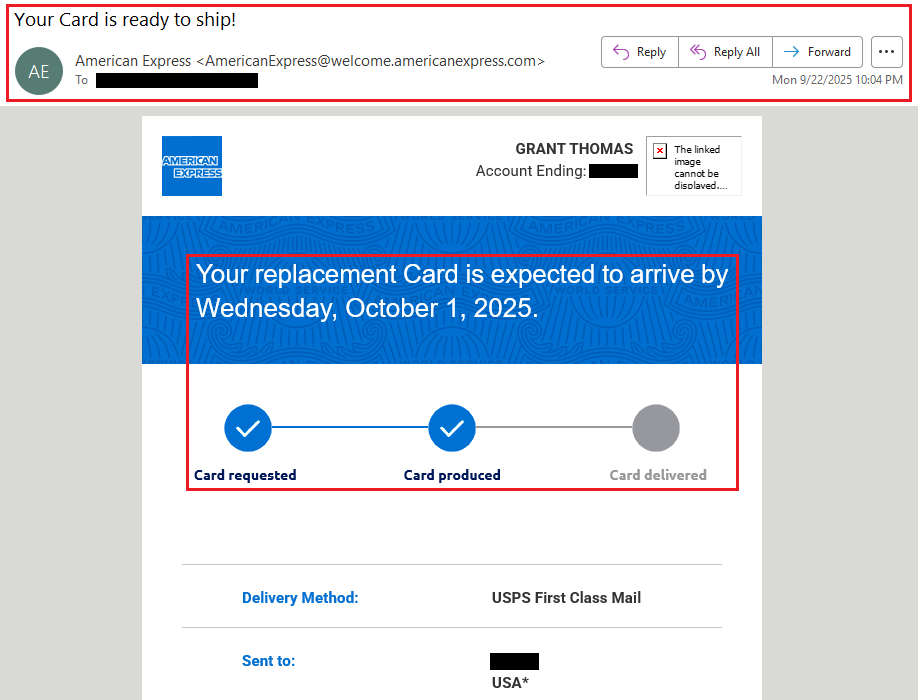Click the "Sent to:" label
918x700 pixels.
tap(268, 661)
